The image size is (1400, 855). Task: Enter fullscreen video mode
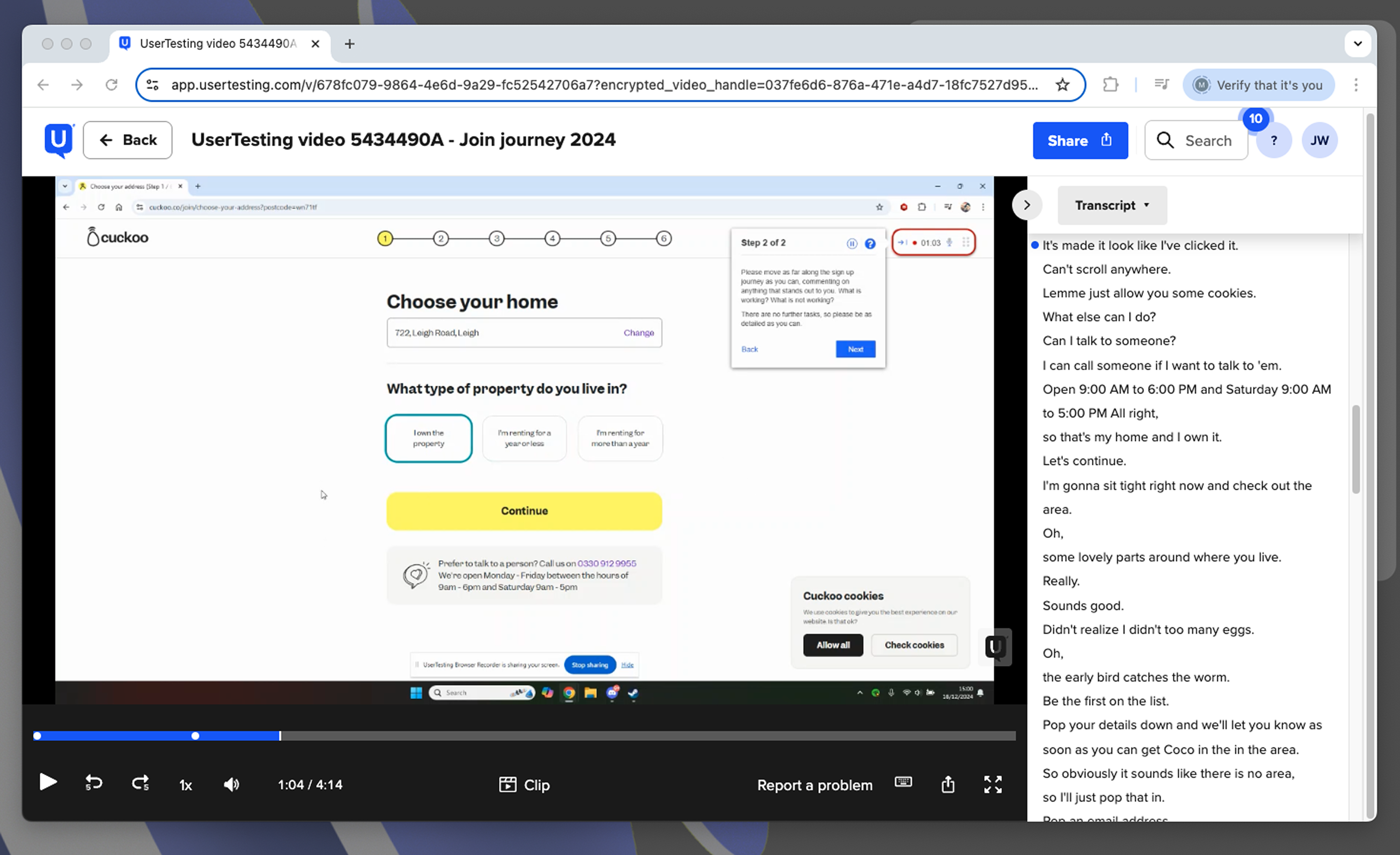(993, 784)
